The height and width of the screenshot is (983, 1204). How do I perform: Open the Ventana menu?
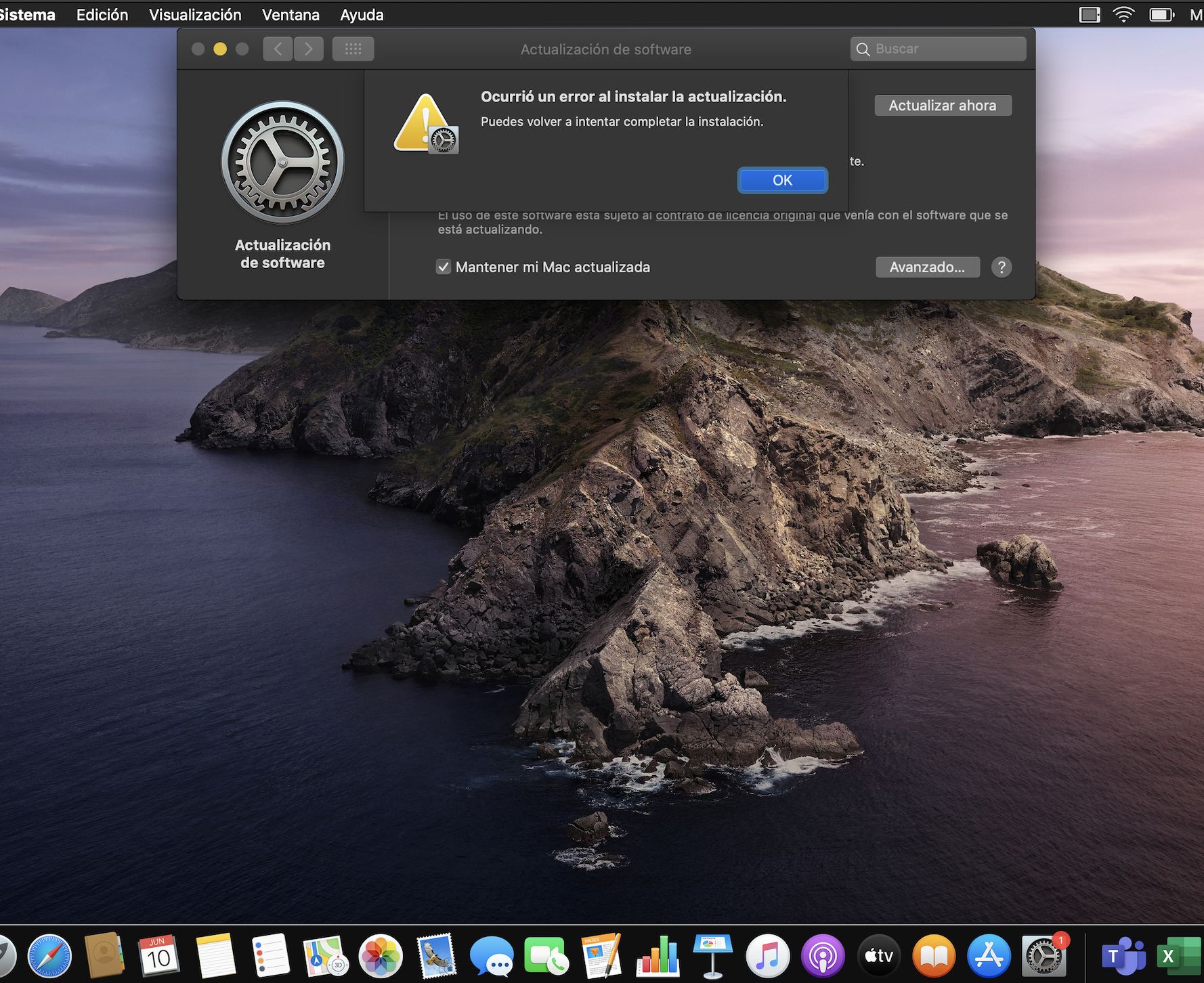[x=291, y=14]
